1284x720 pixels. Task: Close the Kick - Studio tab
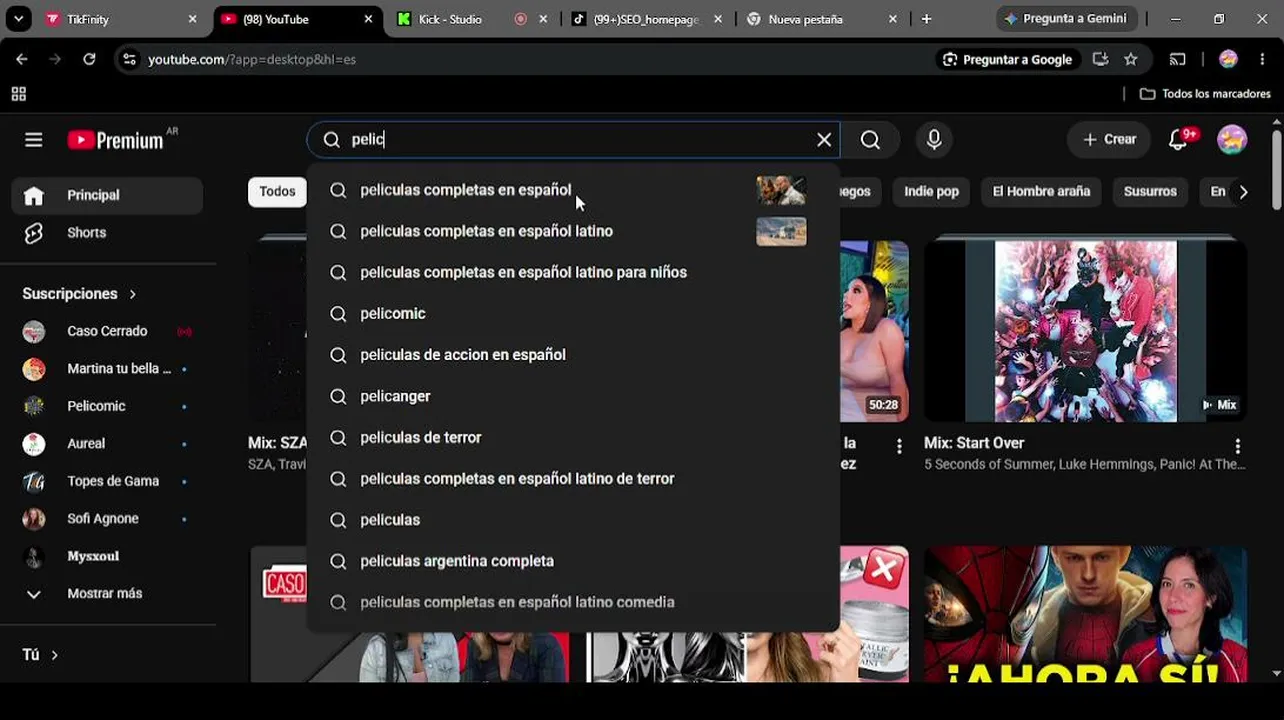[x=544, y=19]
